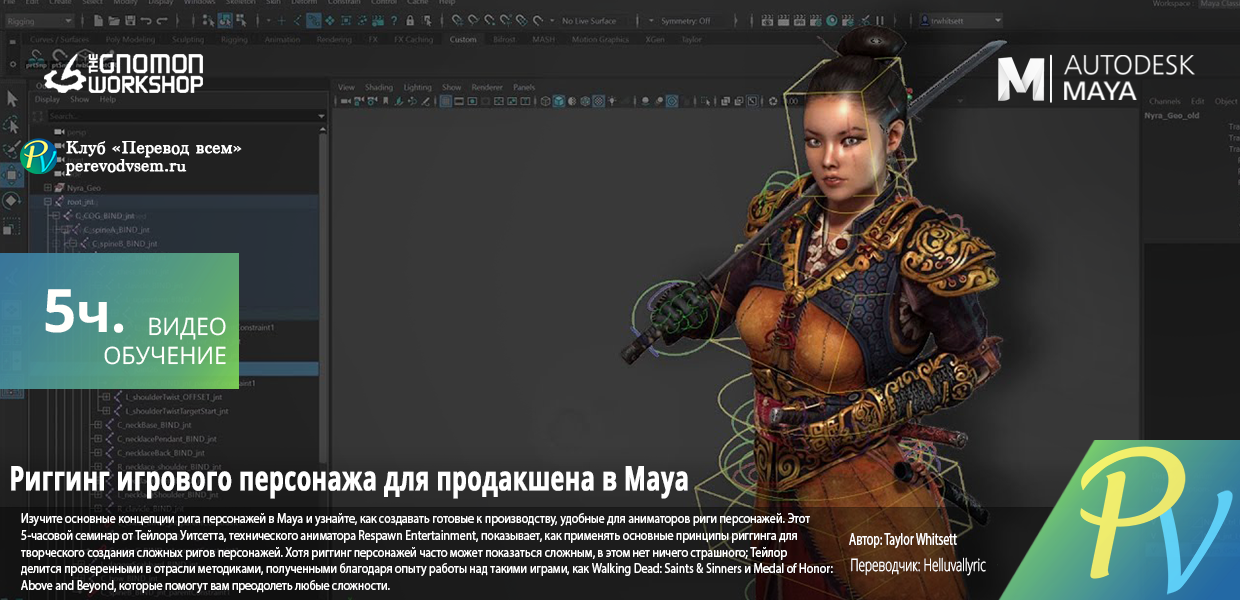Select C_spineB_BIND_jnt in the Outliner
The width and height of the screenshot is (1240, 600).
click(124, 243)
